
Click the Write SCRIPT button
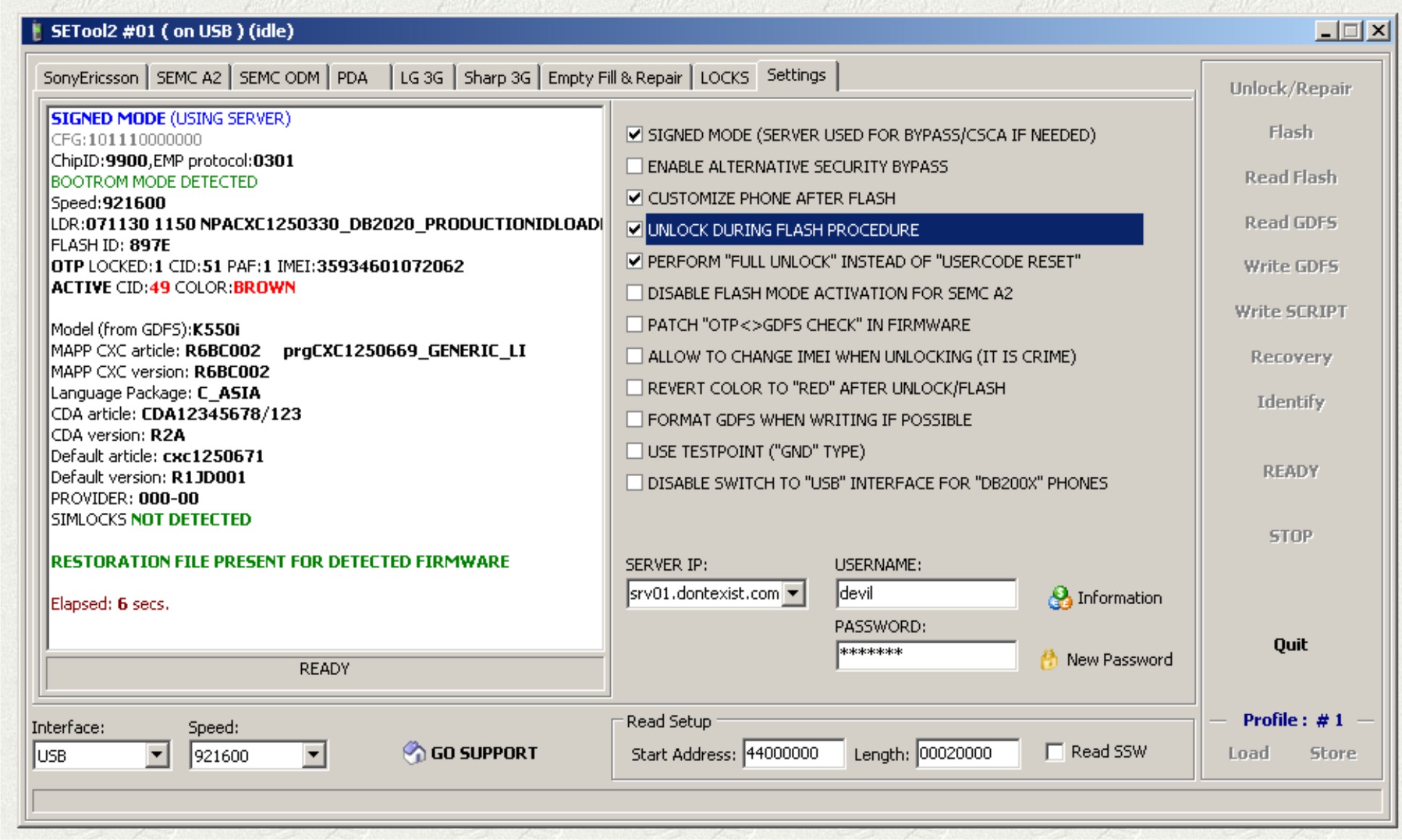click(x=1291, y=311)
